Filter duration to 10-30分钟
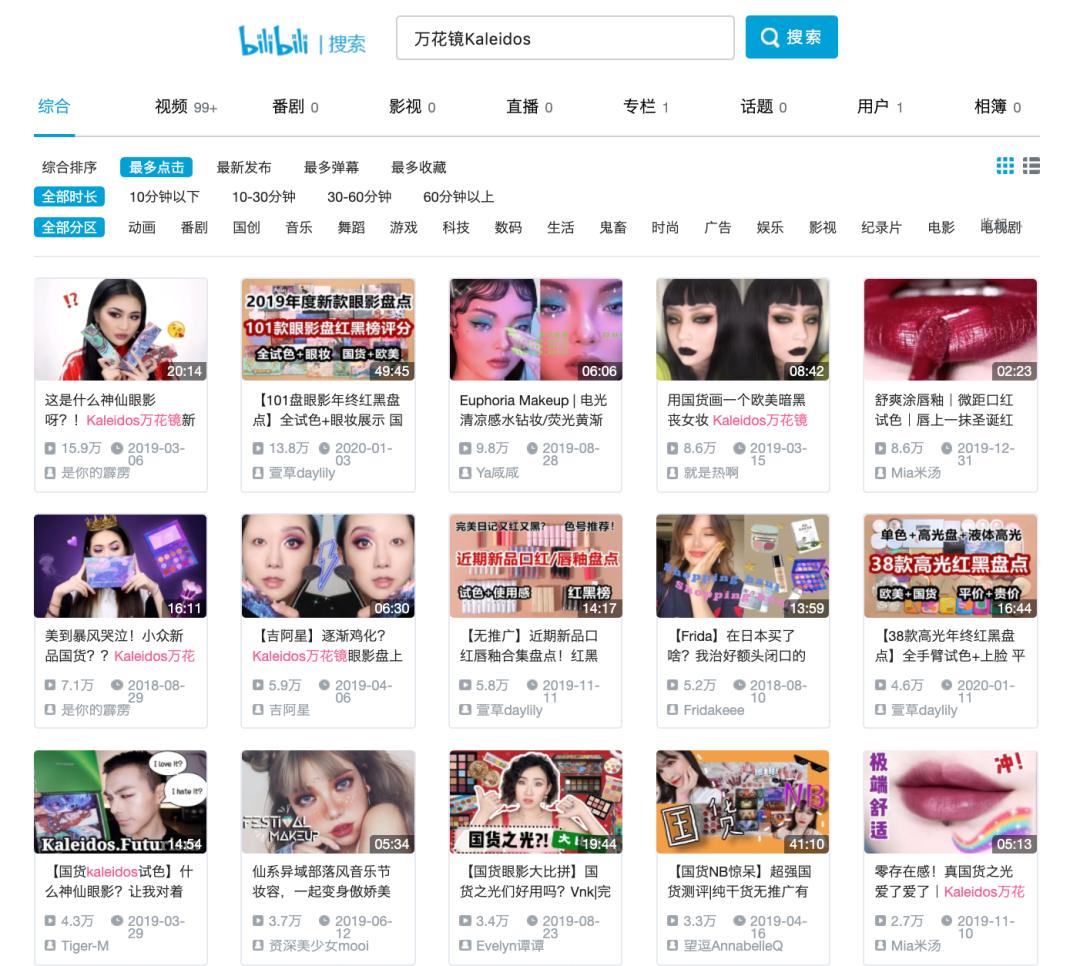The width and height of the screenshot is (1080, 966). [x=264, y=197]
